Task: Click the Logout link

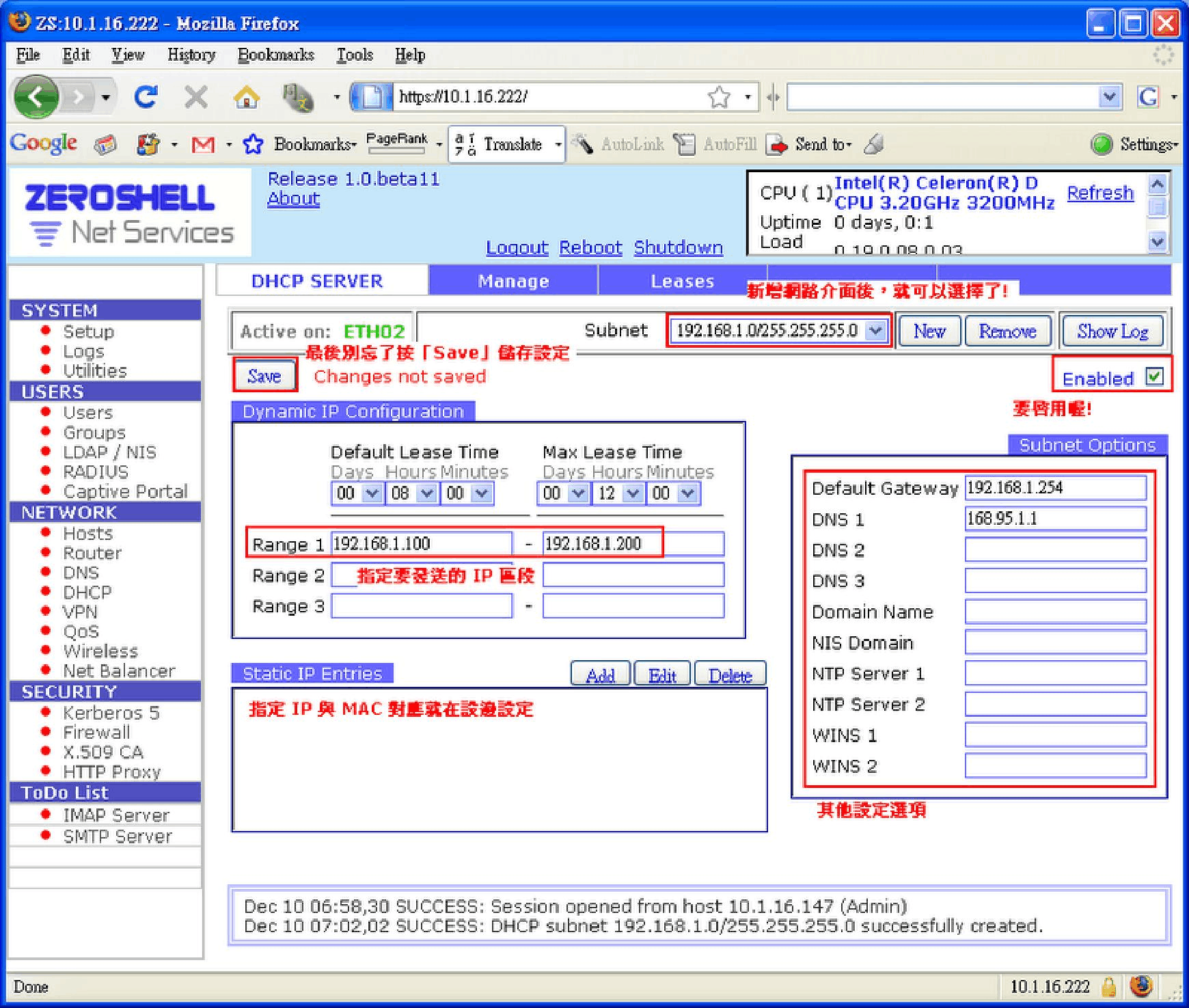Action: 517,247
